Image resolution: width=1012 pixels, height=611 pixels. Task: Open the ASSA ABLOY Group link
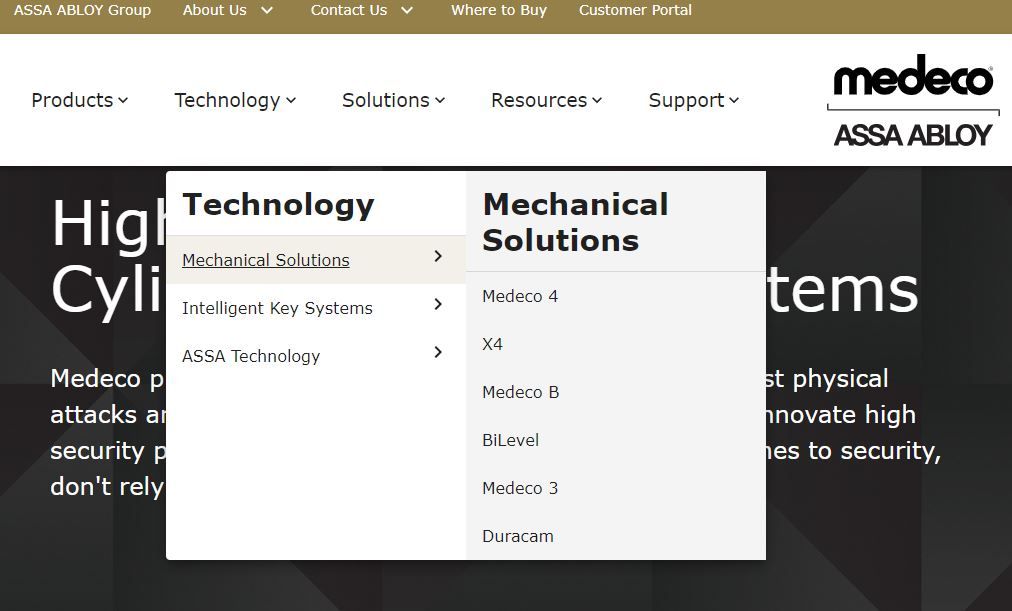tap(82, 10)
